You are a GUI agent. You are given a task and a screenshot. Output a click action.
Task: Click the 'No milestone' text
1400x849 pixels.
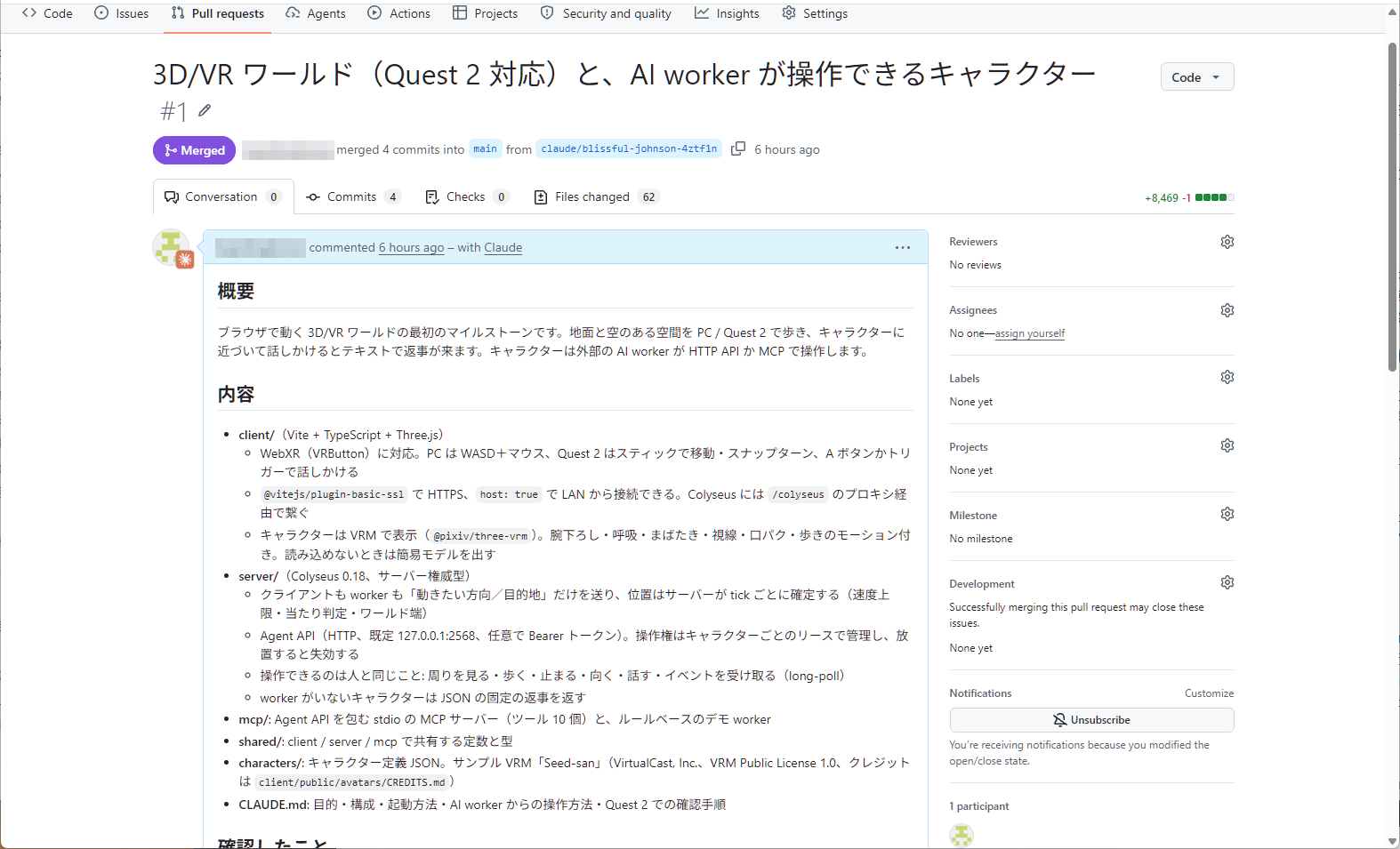(981, 539)
